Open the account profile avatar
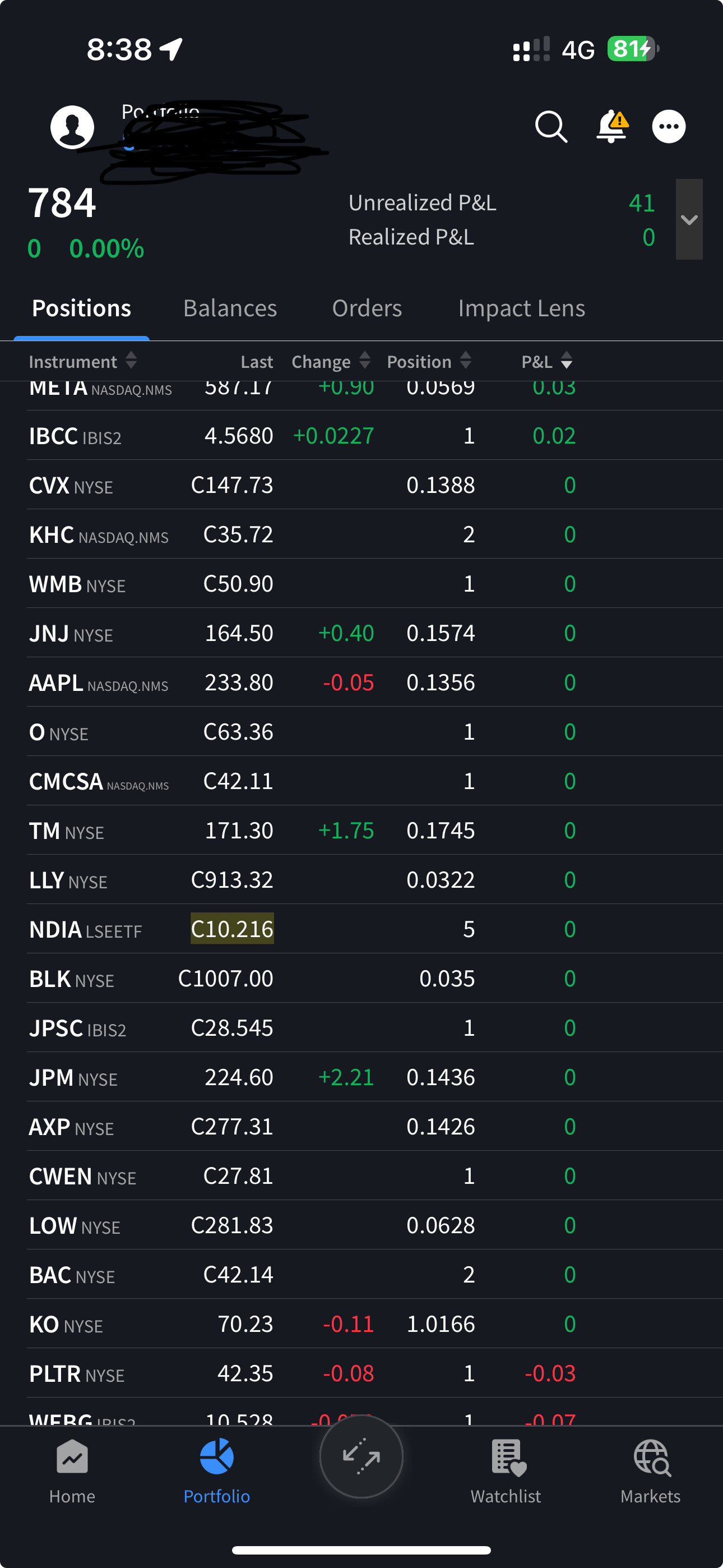Screen dimensions: 723x1568 point(72,127)
